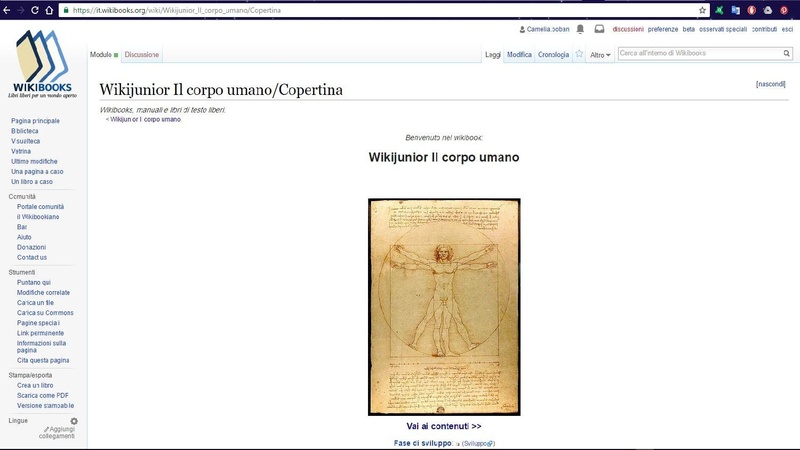Screen dimensions: 800x450
Task: Click the green padlock security icon
Action: pos(66,10)
